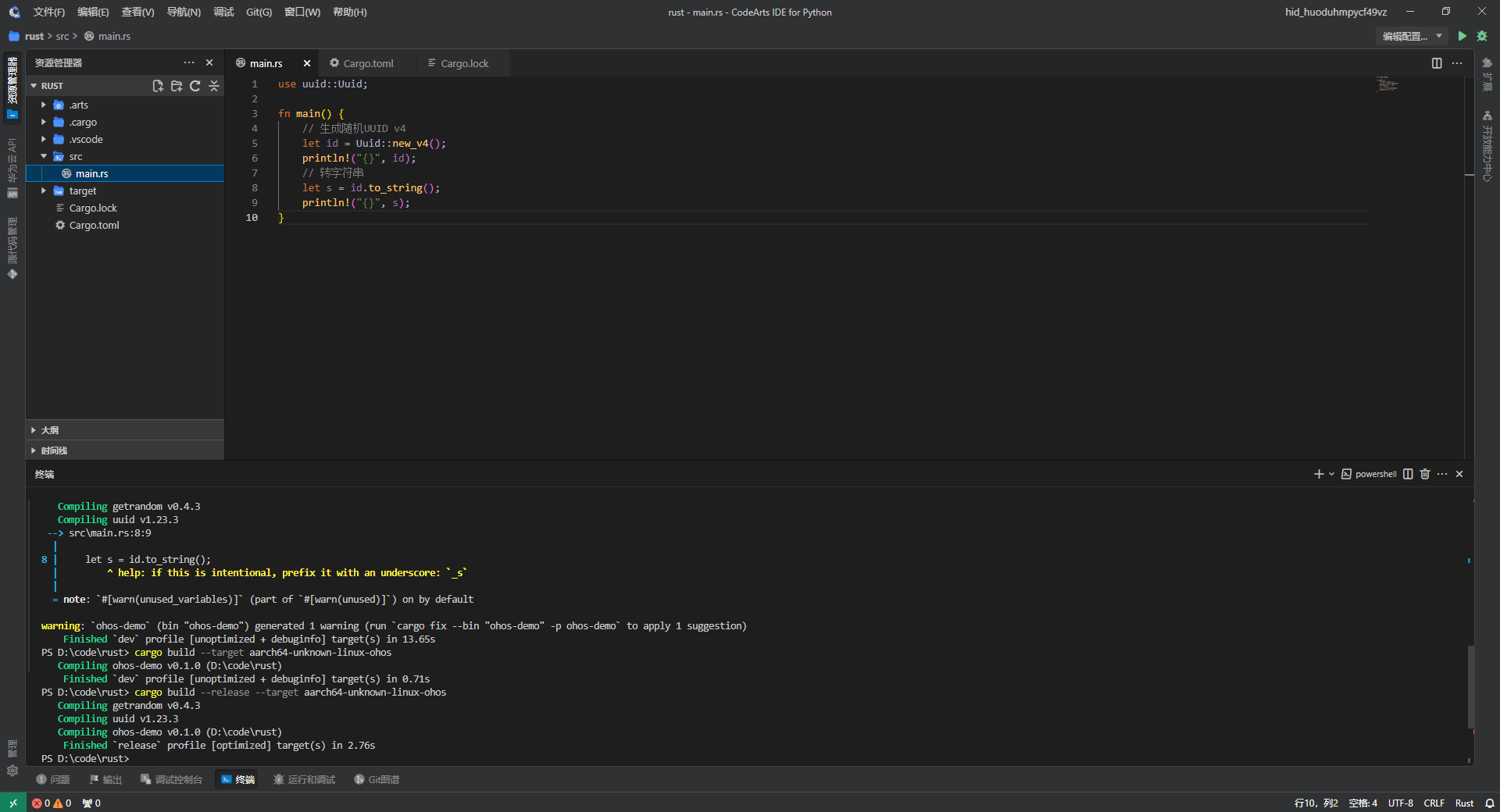Change UTF-8 encoding in status bar
The width and height of the screenshot is (1500, 812).
tap(1400, 803)
